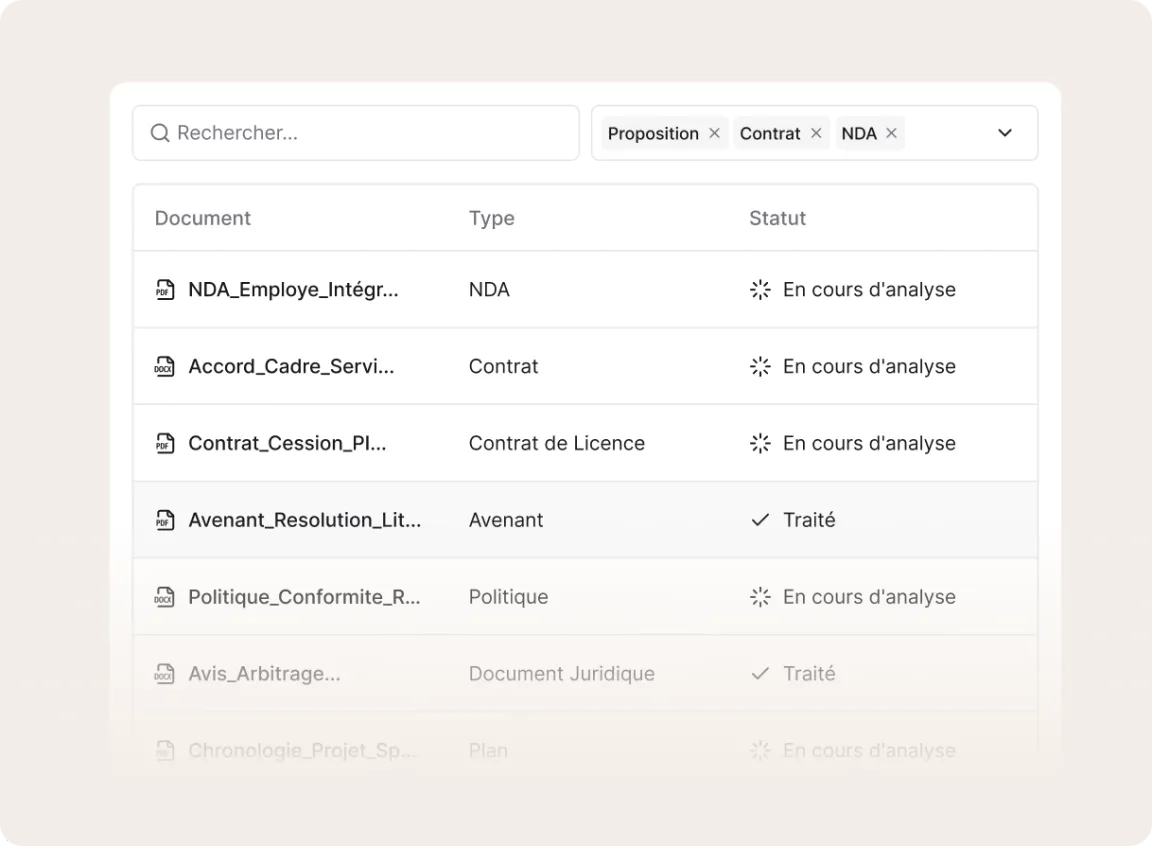The width and height of the screenshot is (1152, 846).
Task: Click the spinner icon in the NDA row
Action: [x=760, y=290]
